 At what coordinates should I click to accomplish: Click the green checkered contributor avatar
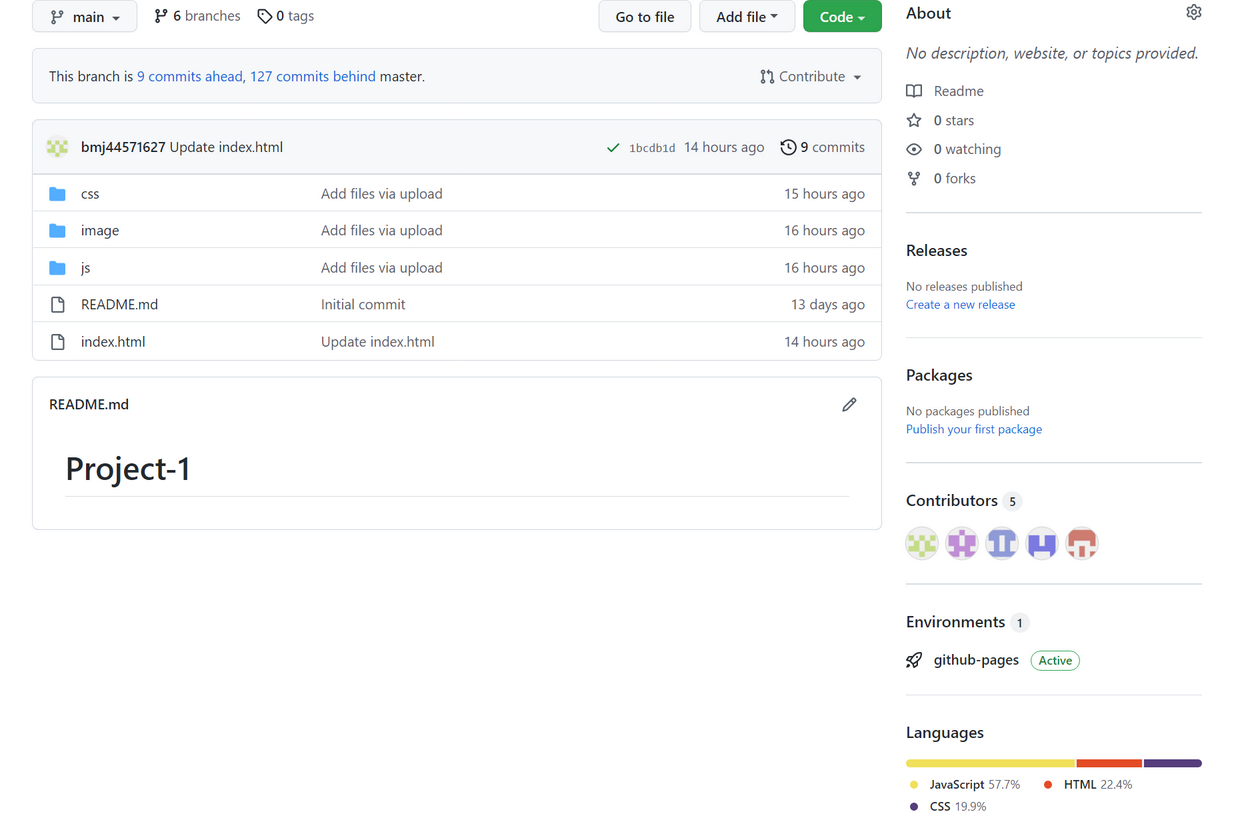[x=922, y=543]
